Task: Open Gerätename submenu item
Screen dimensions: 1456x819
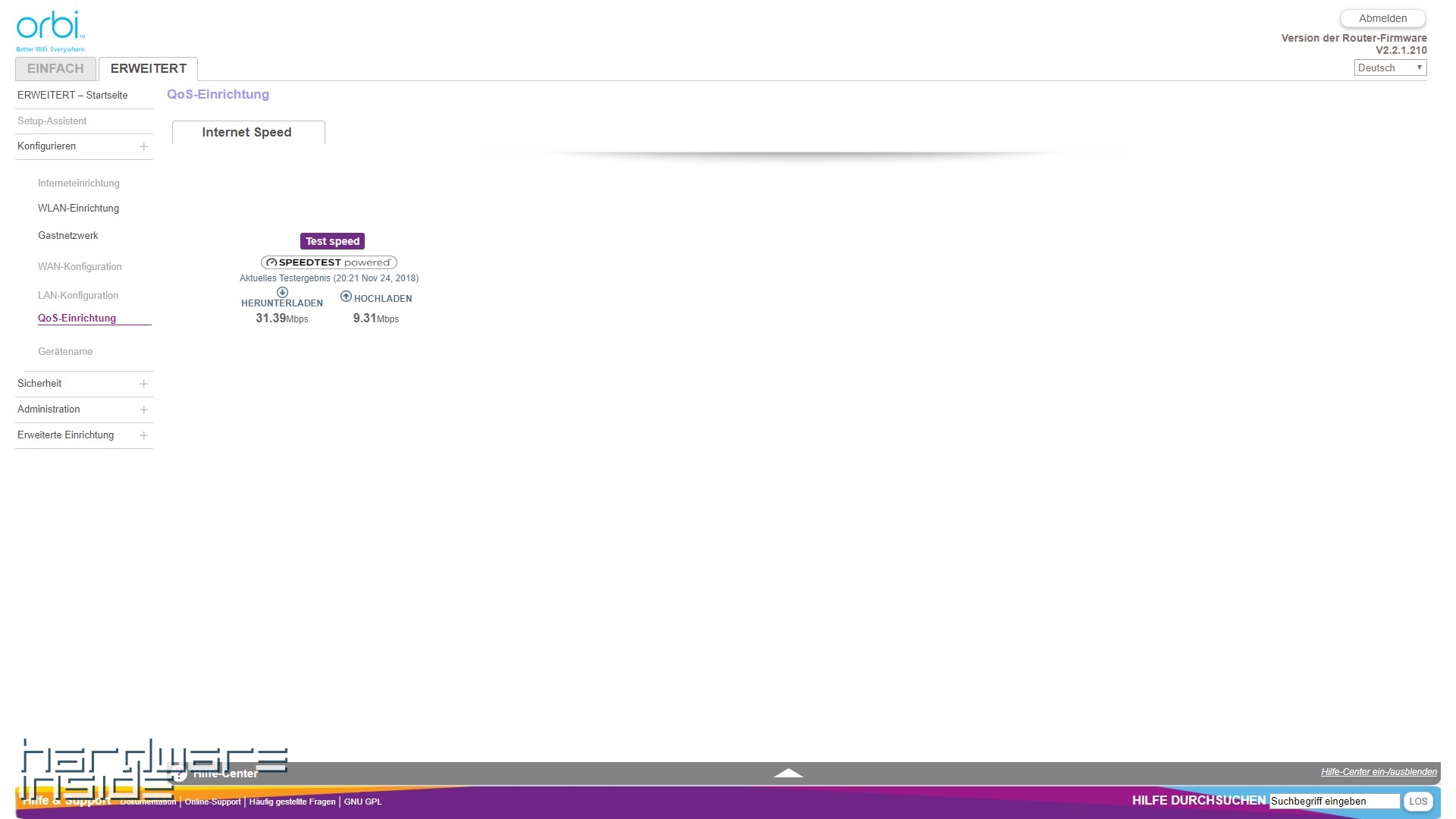Action: [65, 351]
